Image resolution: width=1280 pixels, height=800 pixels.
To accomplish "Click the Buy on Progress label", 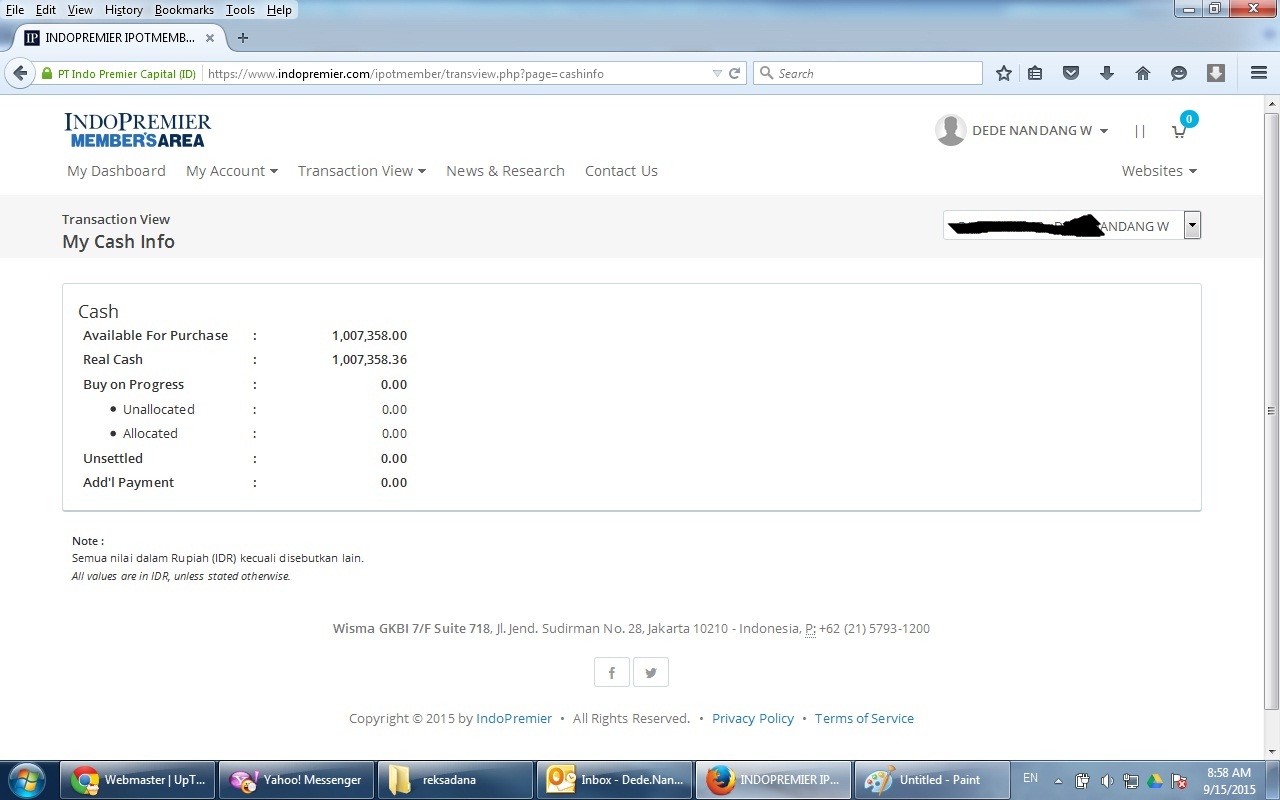I will (133, 384).
